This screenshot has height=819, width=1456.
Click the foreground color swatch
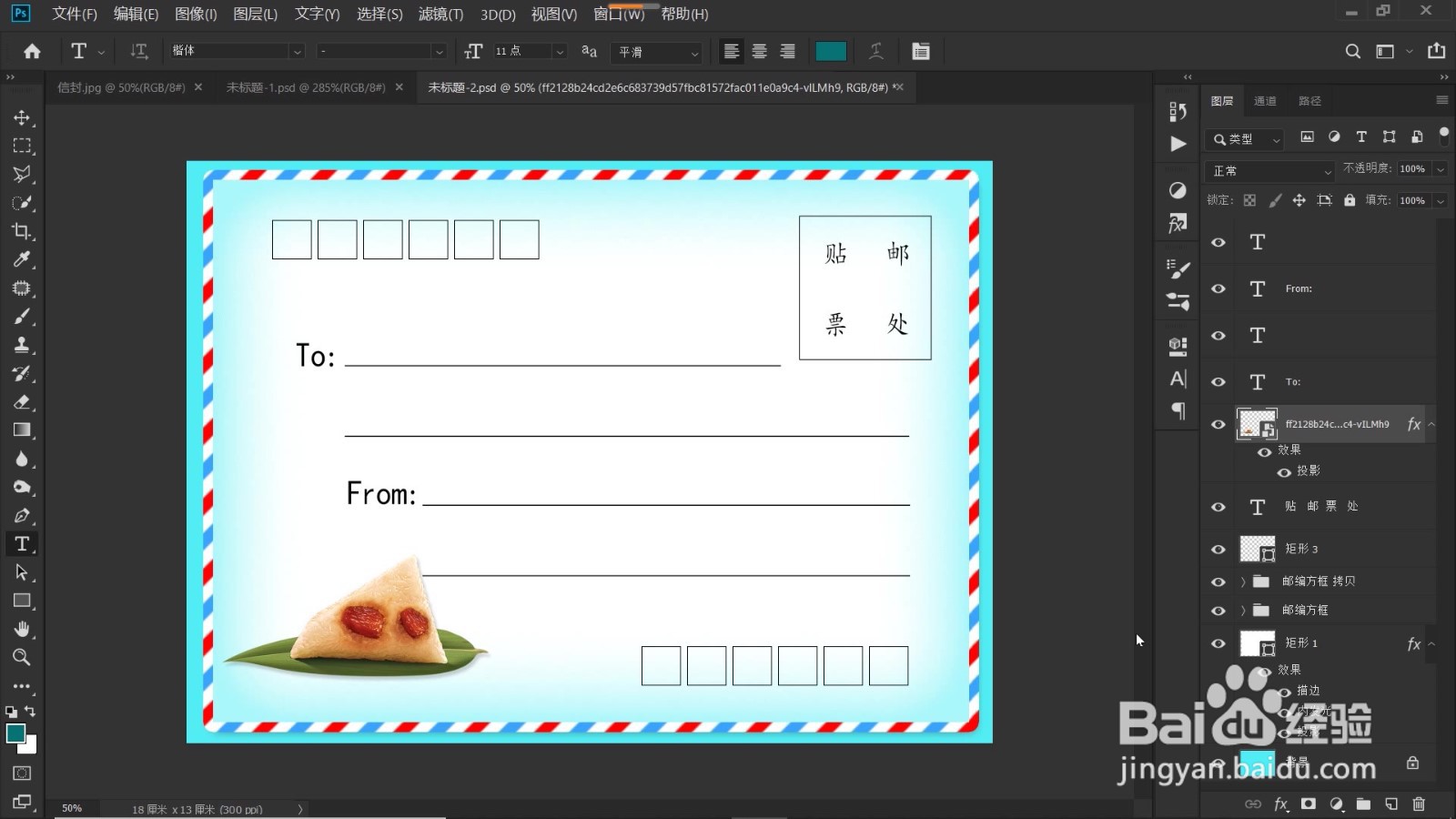point(15,733)
